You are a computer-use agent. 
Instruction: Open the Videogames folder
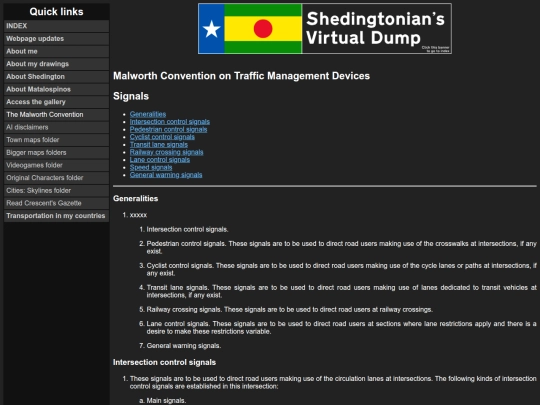(56, 165)
